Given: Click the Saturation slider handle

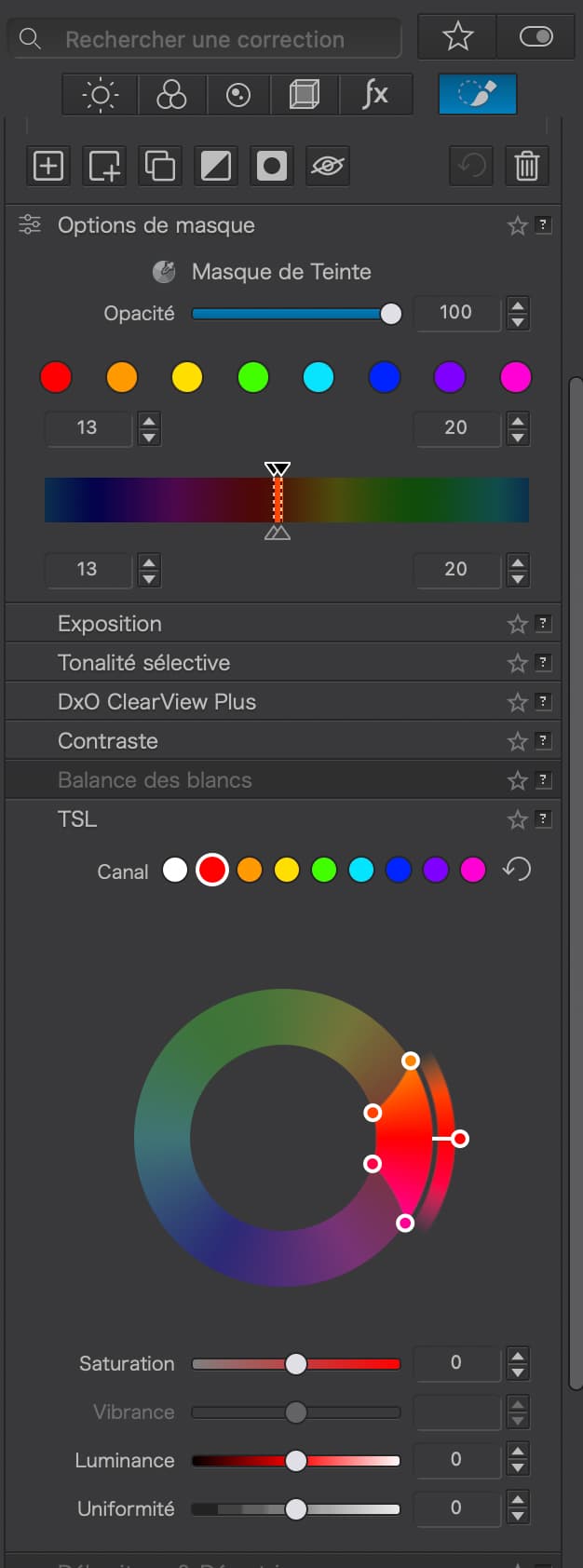Looking at the screenshot, I should coord(296,1364).
